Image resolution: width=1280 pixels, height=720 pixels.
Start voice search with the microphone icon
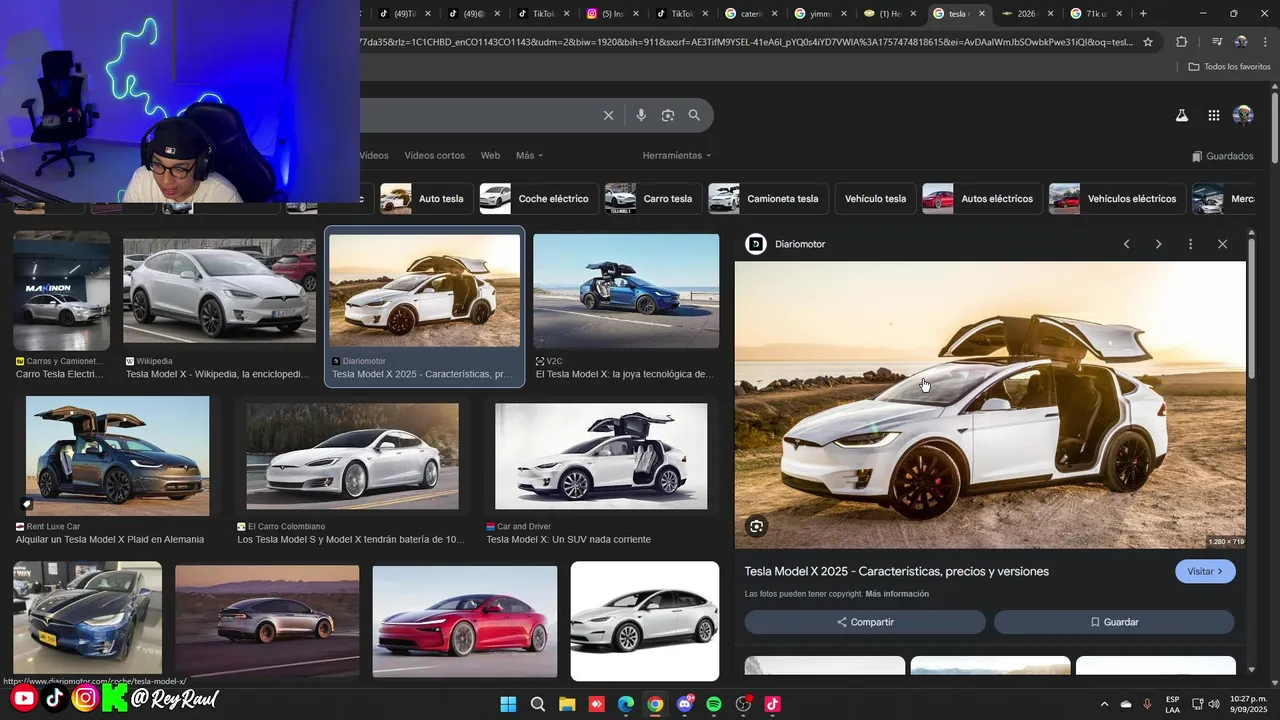[x=641, y=115]
